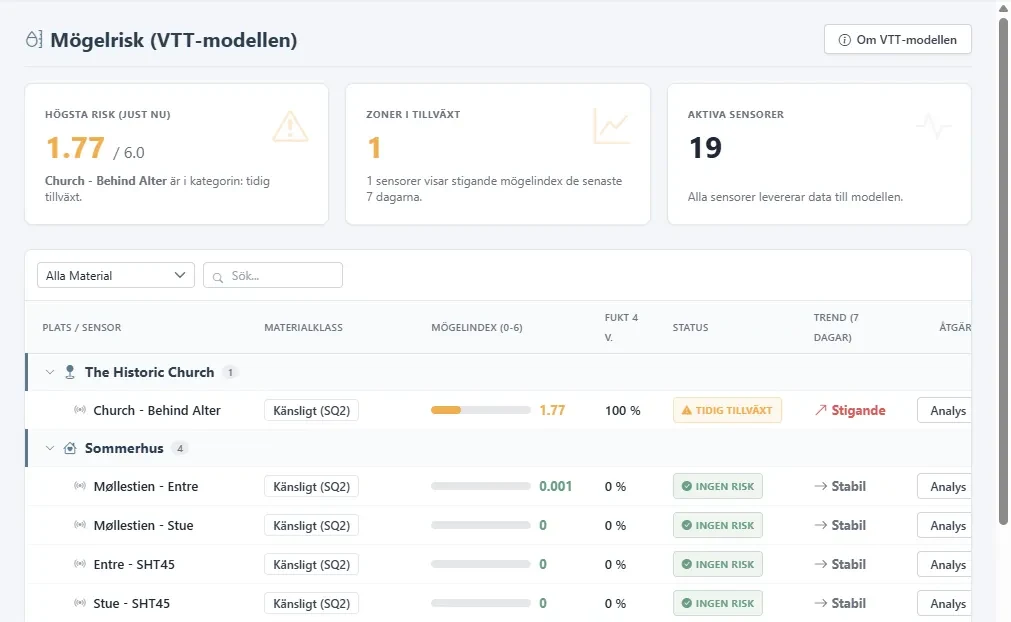
Task: Open Analys for Stue - SHT45
Action: 947,603
